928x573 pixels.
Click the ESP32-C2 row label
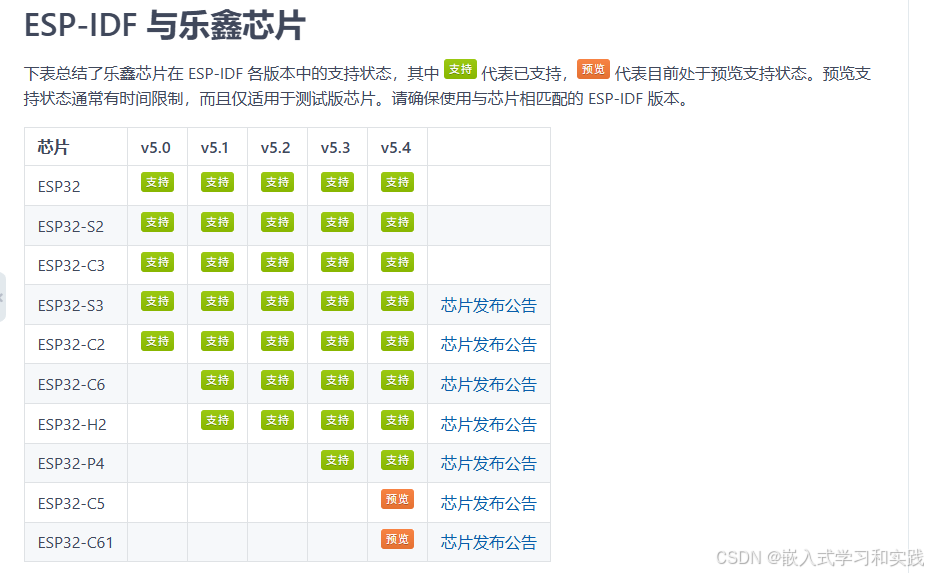(x=71, y=345)
